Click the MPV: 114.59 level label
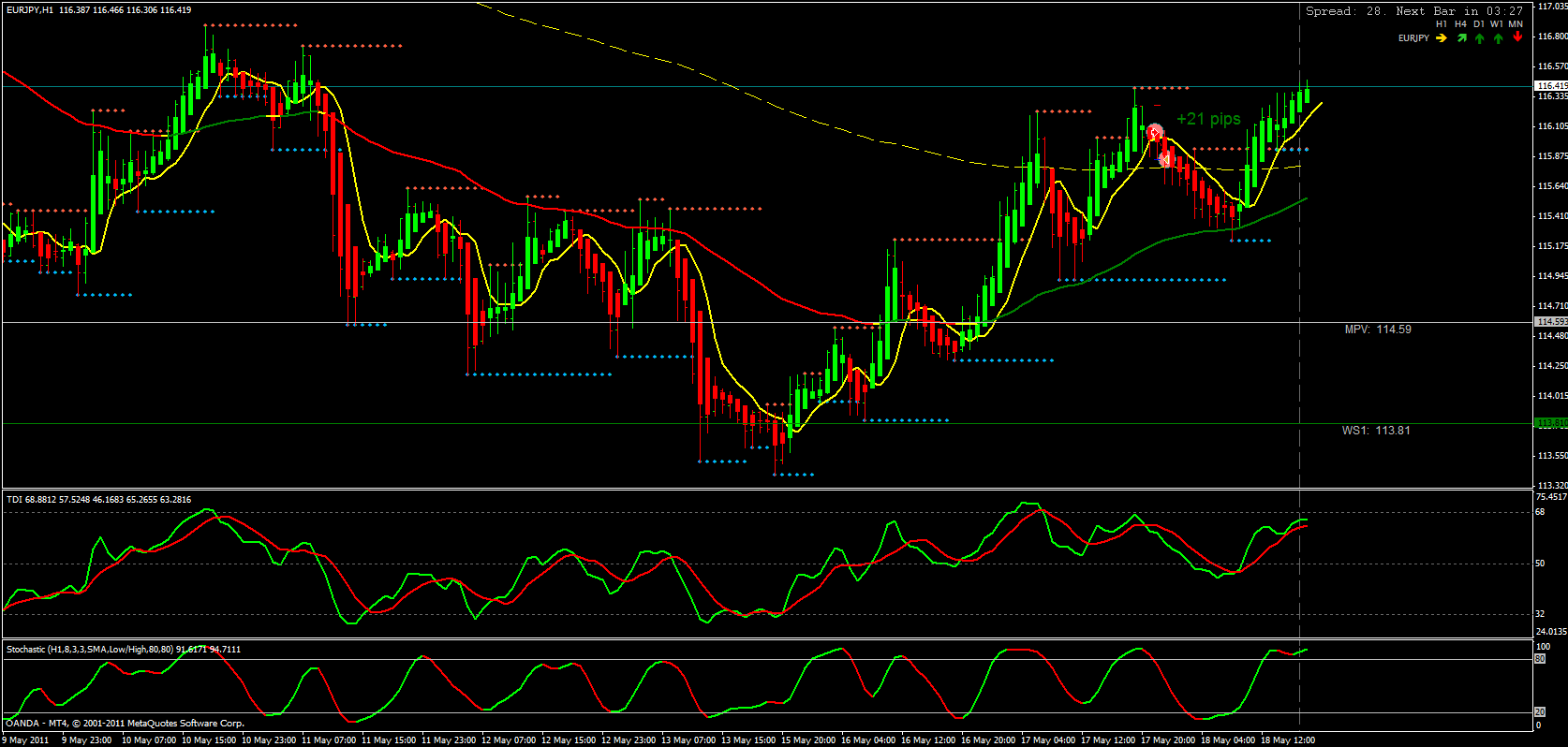The image size is (1568, 747). pyautogui.click(x=1378, y=330)
